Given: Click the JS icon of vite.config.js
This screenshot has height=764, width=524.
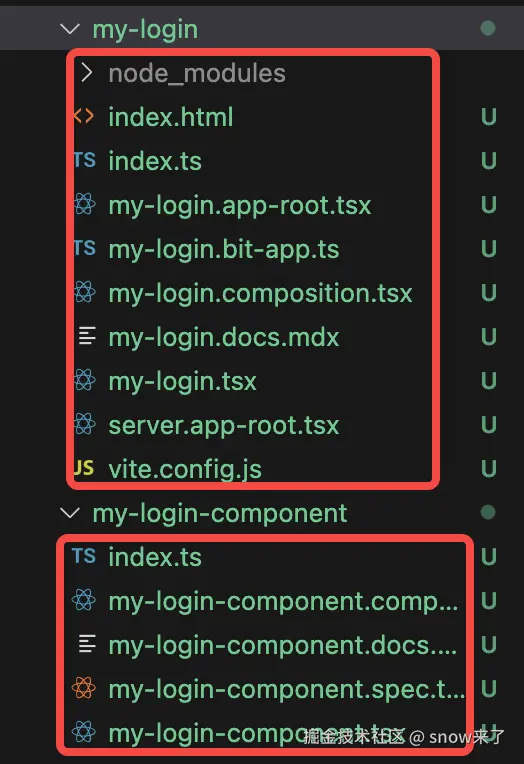Looking at the screenshot, I should 84,468.
